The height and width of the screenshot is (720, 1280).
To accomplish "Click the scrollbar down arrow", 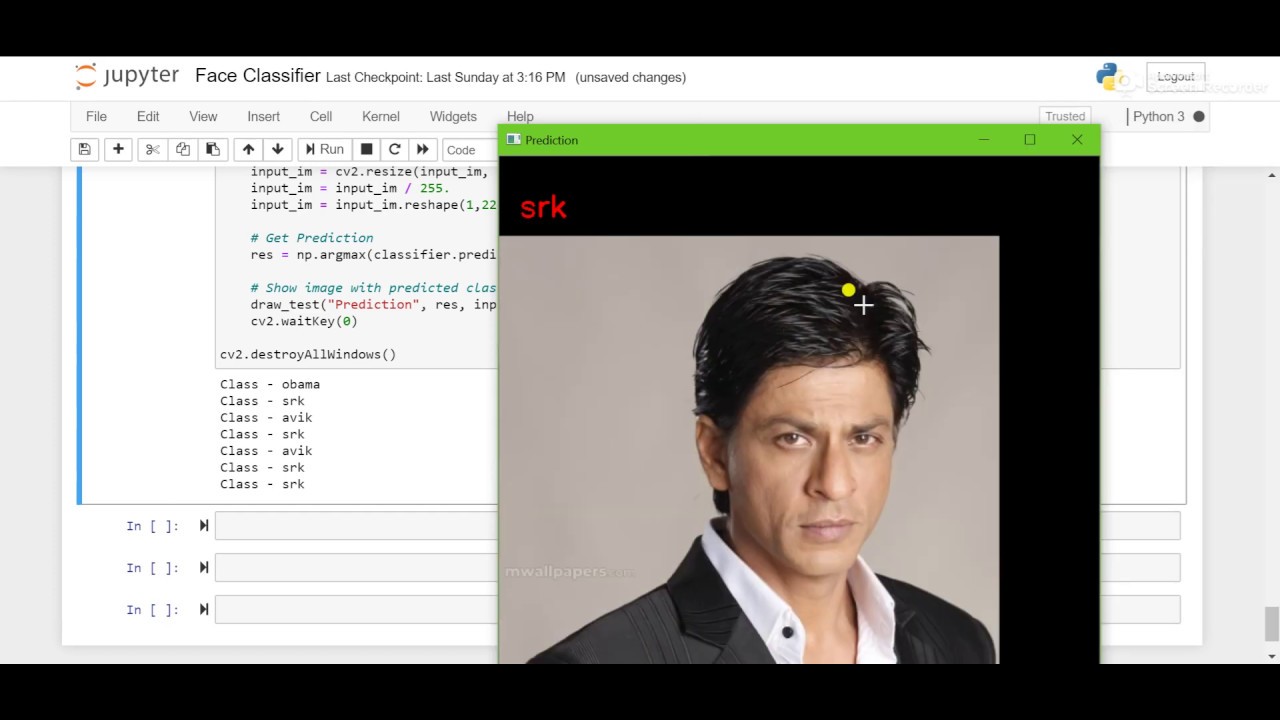I will pos(1272,657).
